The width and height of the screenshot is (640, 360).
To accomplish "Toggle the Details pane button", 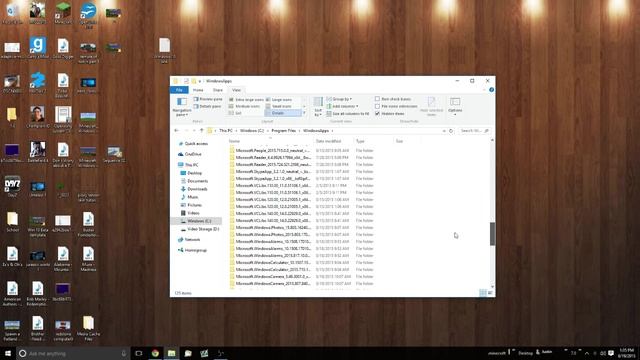I will [x=207, y=107].
